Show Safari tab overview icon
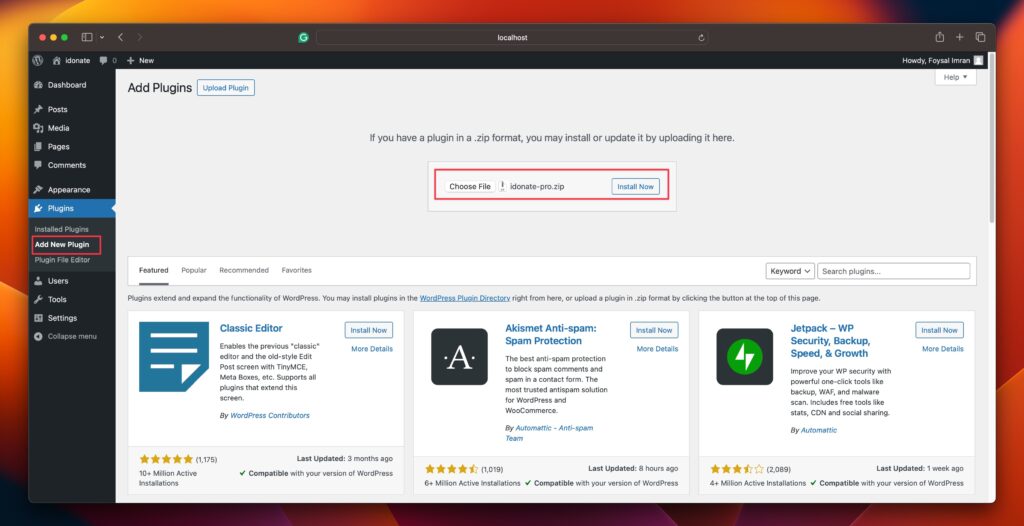 [980, 37]
